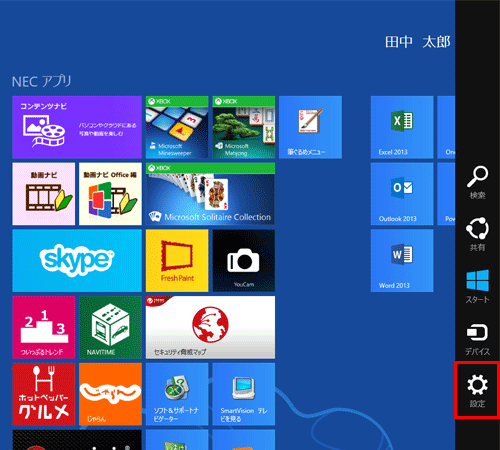This screenshot has height=450, width=500.
Task: Open Excel 2013 tile
Action: [x=402, y=127]
